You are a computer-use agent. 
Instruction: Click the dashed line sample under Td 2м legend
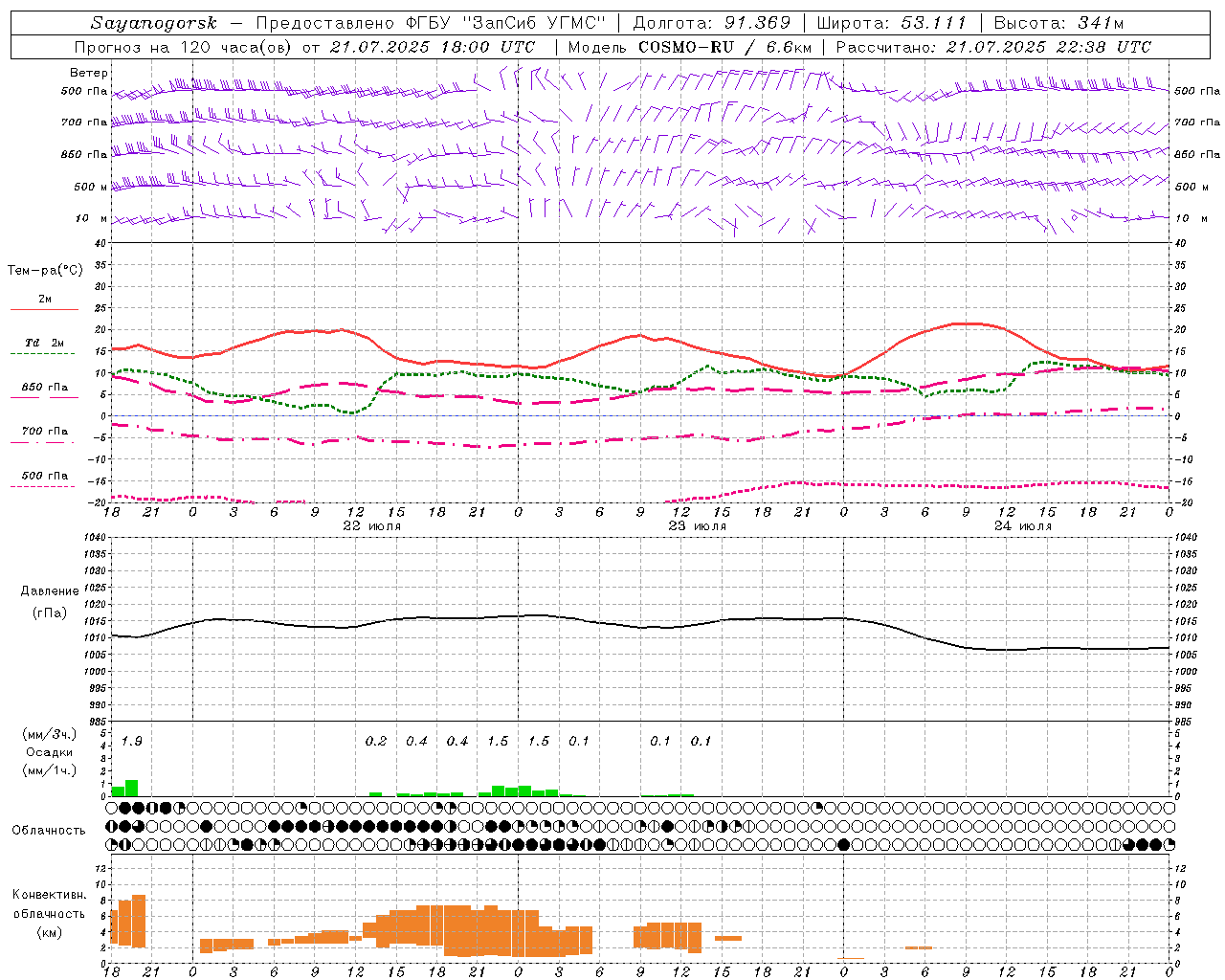pos(44,353)
